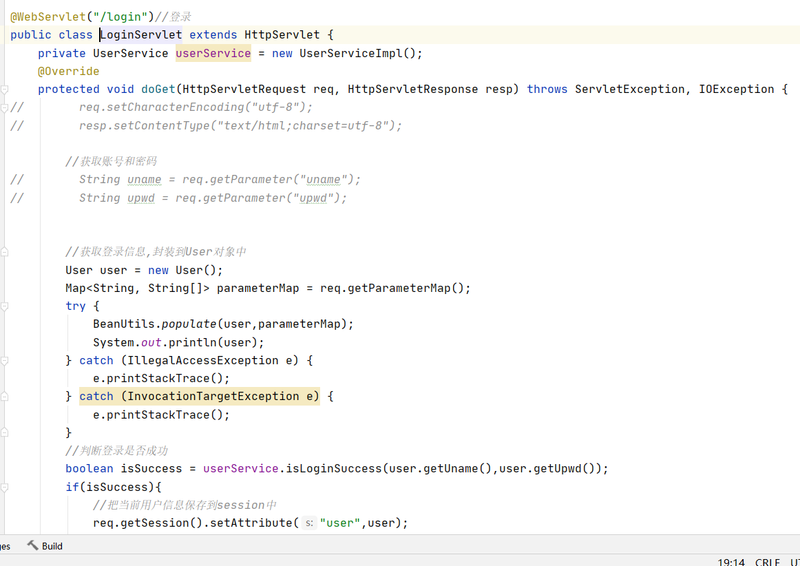The height and width of the screenshot is (566, 800).
Task: Open the CRLF line separator selector
Action: point(767,562)
